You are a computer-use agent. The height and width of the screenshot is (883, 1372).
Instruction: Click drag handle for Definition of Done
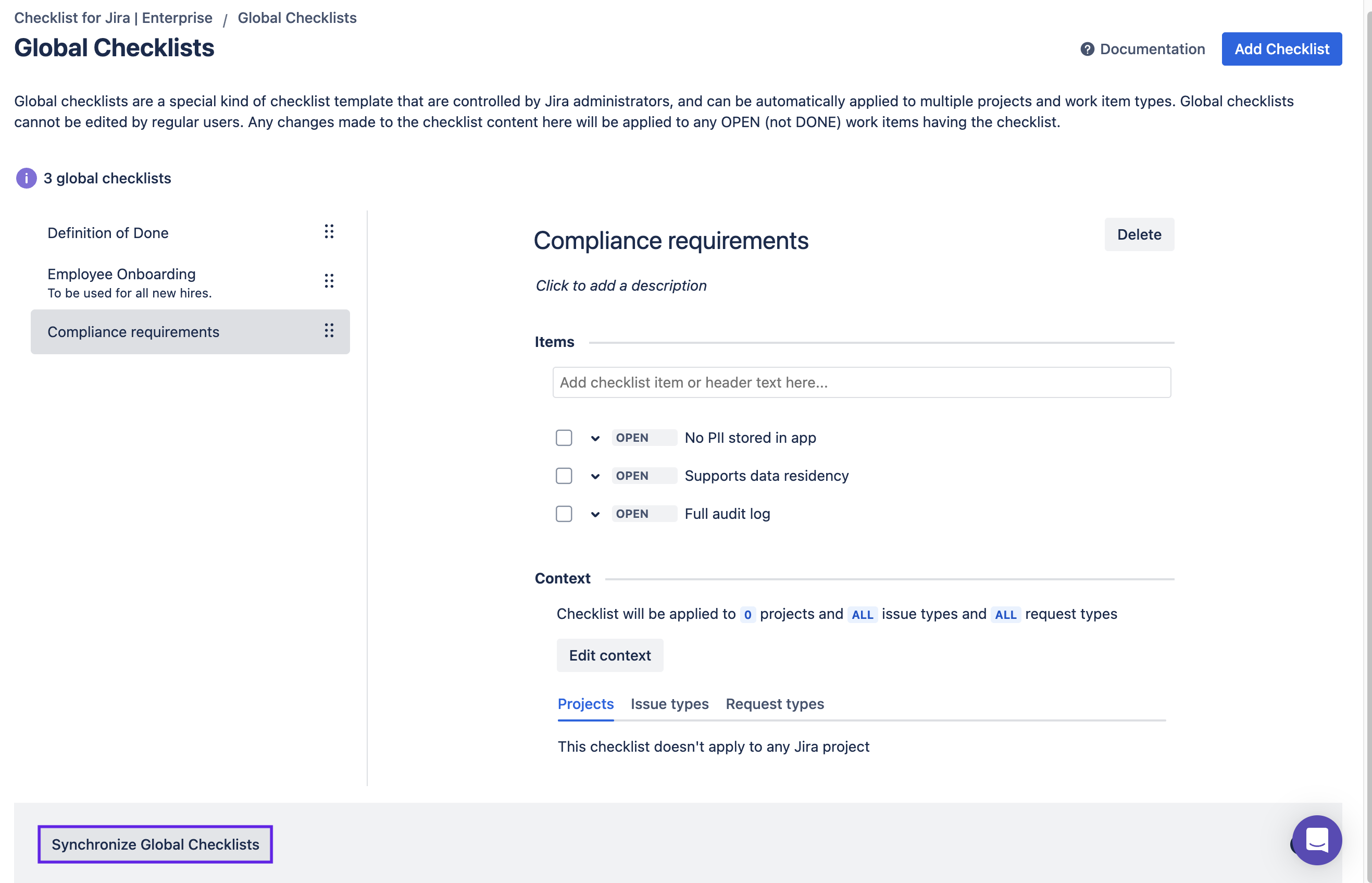click(x=329, y=232)
